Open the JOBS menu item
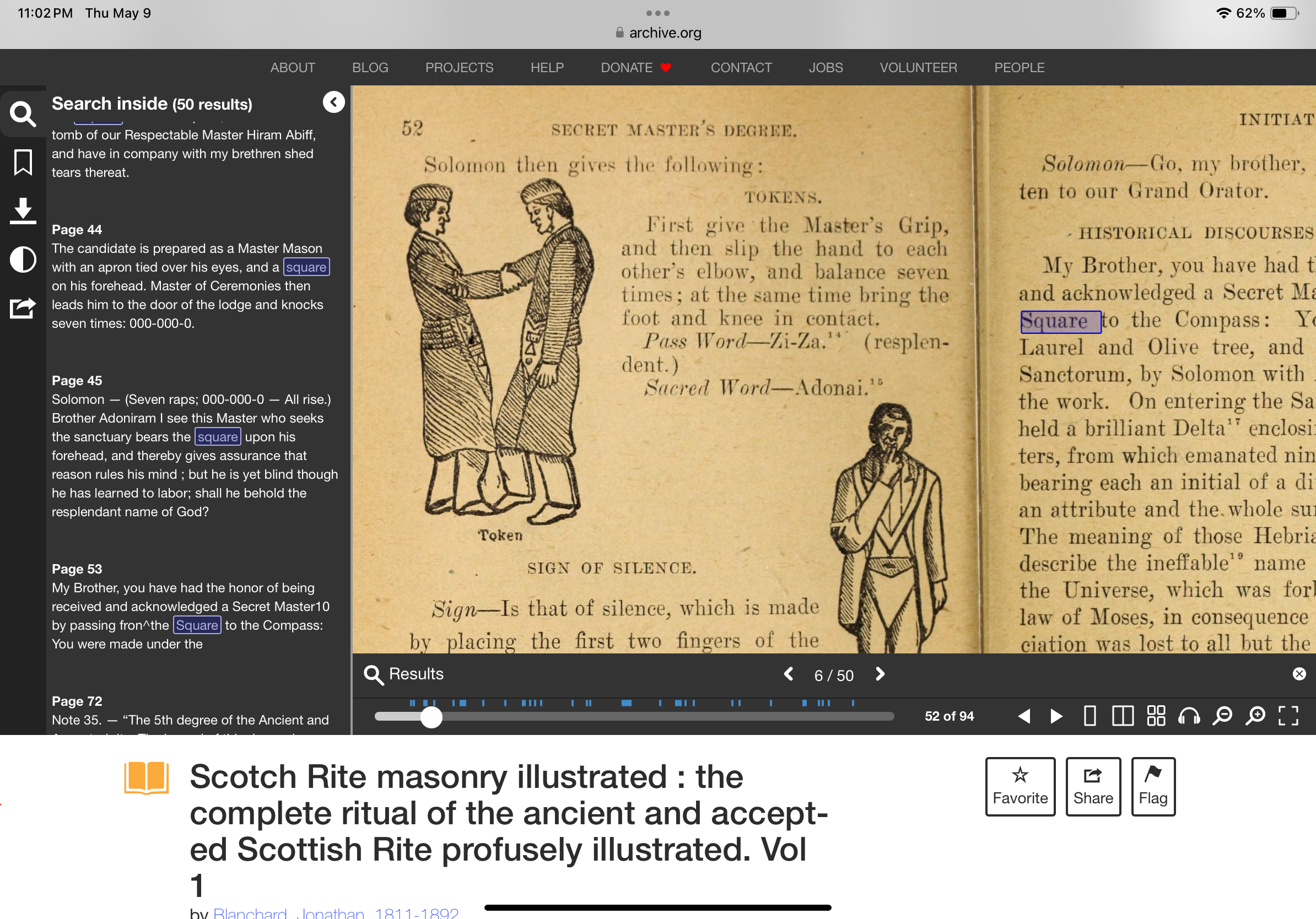 coord(826,68)
